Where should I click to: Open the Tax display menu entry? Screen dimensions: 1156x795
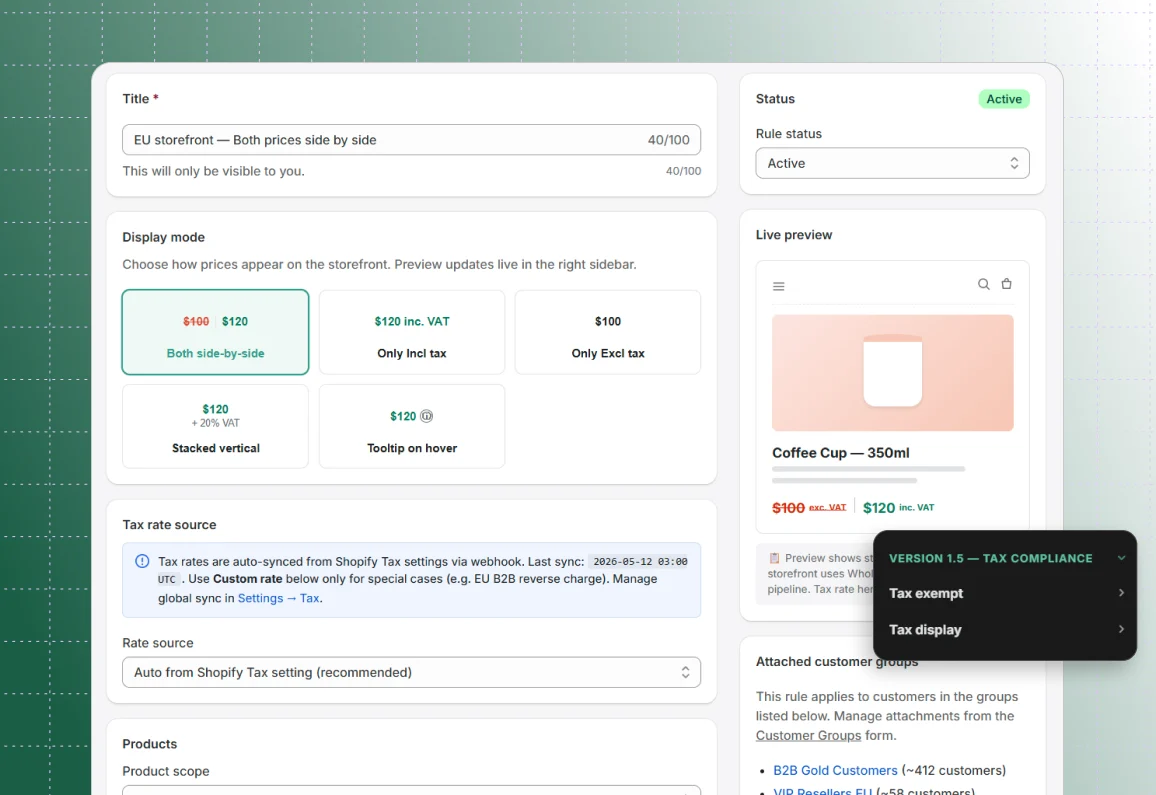click(x=1006, y=630)
